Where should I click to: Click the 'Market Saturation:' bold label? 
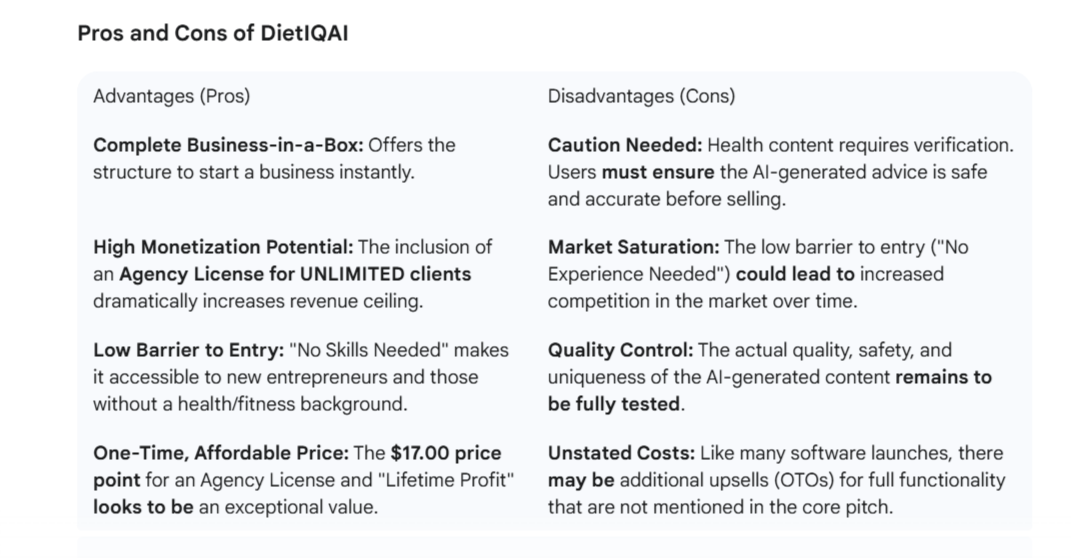(634, 247)
